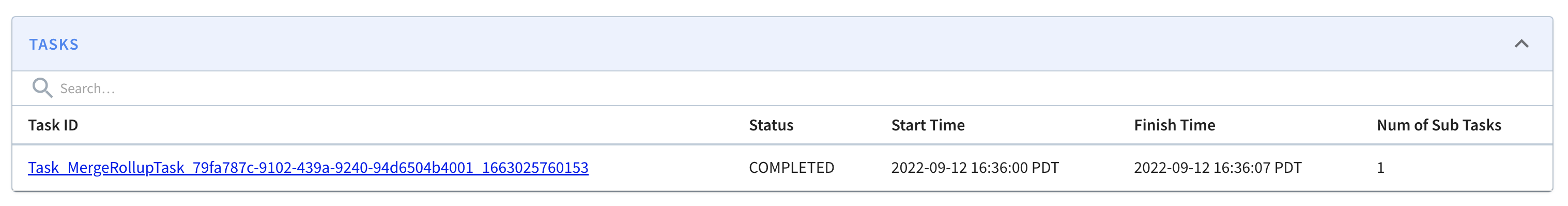Click the word Tasks in Num of Sub Tasks
Viewport: 1568px width, 206px height.
1482,125
